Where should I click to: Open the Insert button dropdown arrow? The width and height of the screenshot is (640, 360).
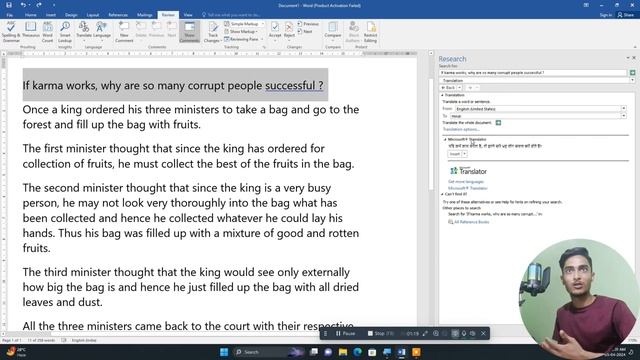(x=464, y=154)
